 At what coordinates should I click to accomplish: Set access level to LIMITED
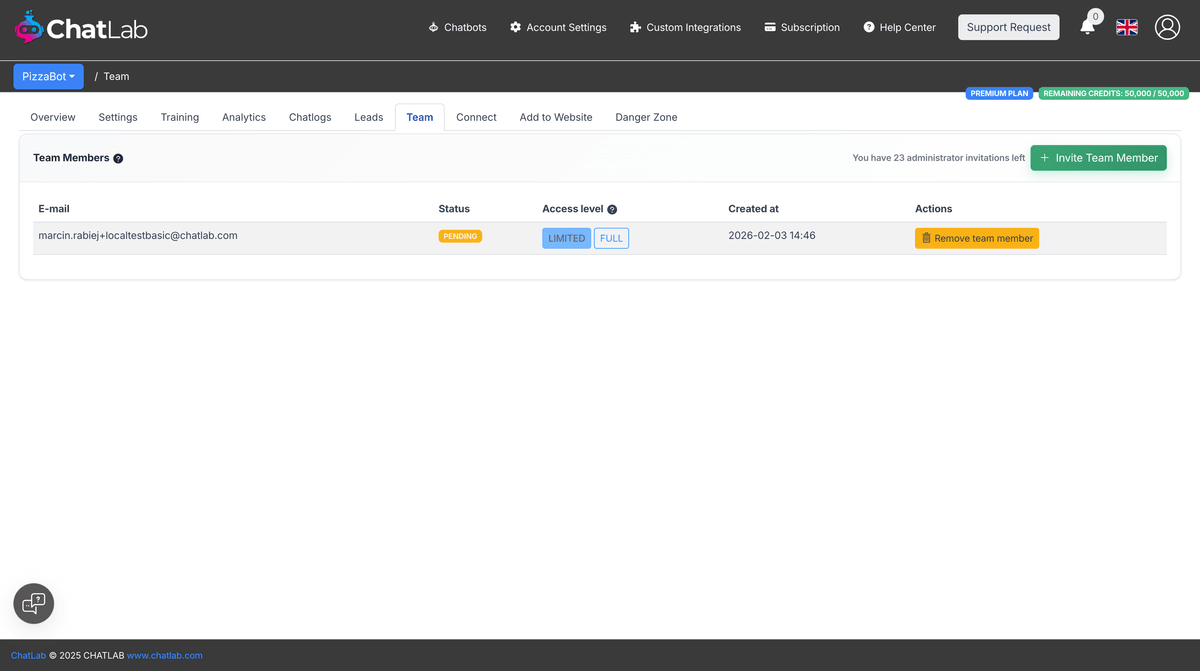coord(566,237)
